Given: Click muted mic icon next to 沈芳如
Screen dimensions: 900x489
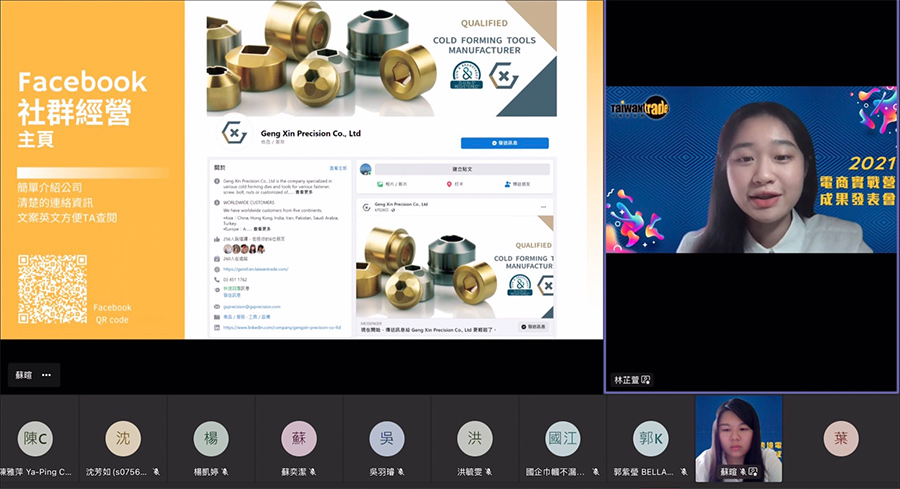Looking at the screenshot, I should point(156,472).
